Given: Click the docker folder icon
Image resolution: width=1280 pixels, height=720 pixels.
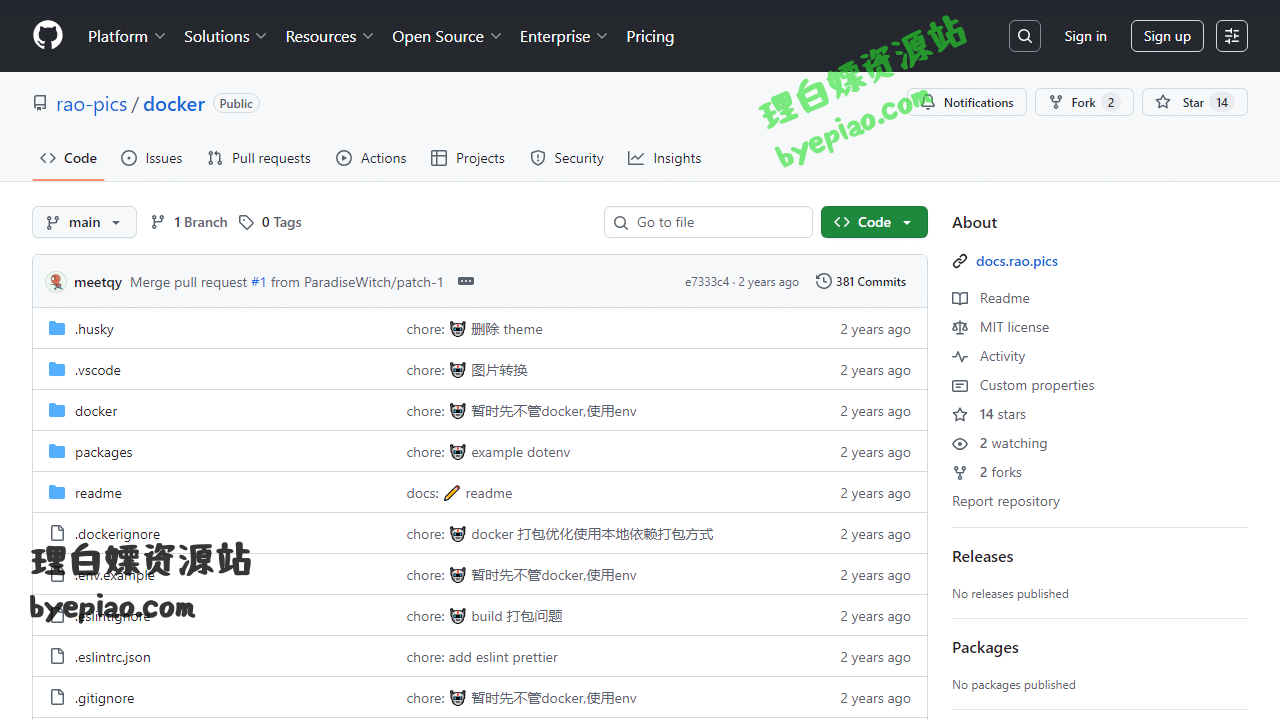Looking at the screenshot, I should [x=57, y=411].
